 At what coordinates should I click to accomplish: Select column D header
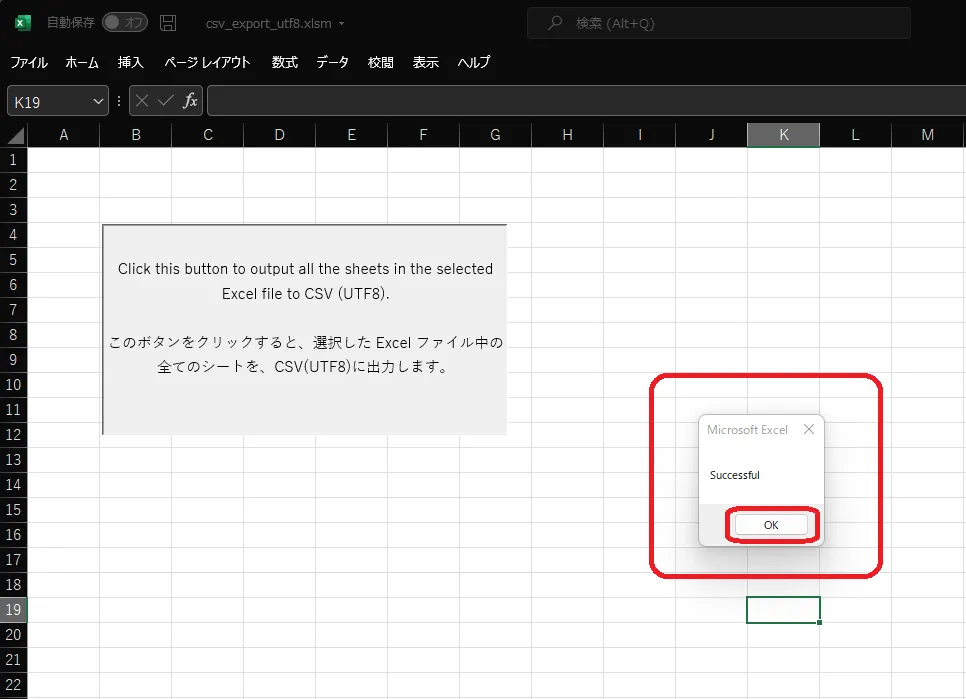279,135
